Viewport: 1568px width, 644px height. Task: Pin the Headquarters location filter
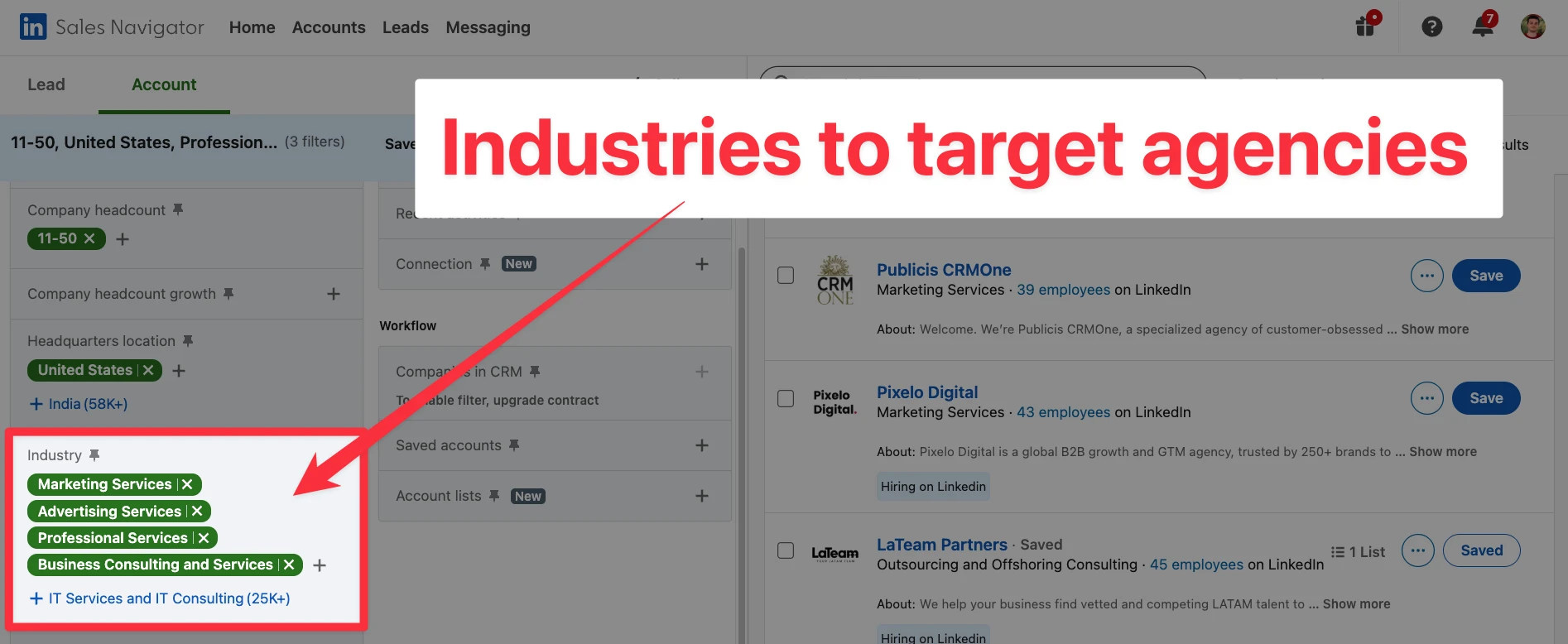click(188, 340)
